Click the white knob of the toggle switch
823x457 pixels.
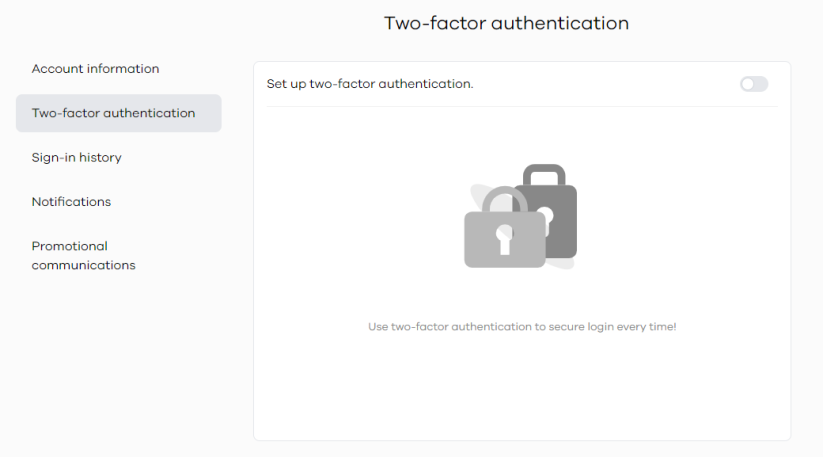[x=748, y=84]
